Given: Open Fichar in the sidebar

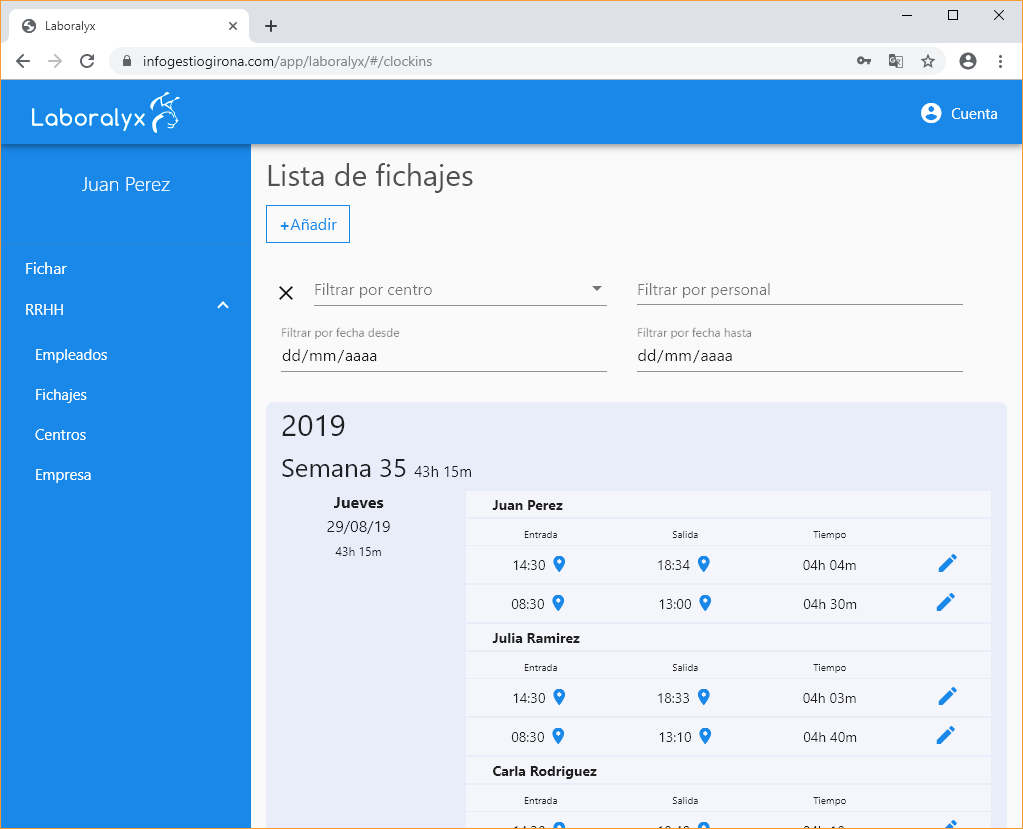Looking at the screenshot, I should 46,269.
